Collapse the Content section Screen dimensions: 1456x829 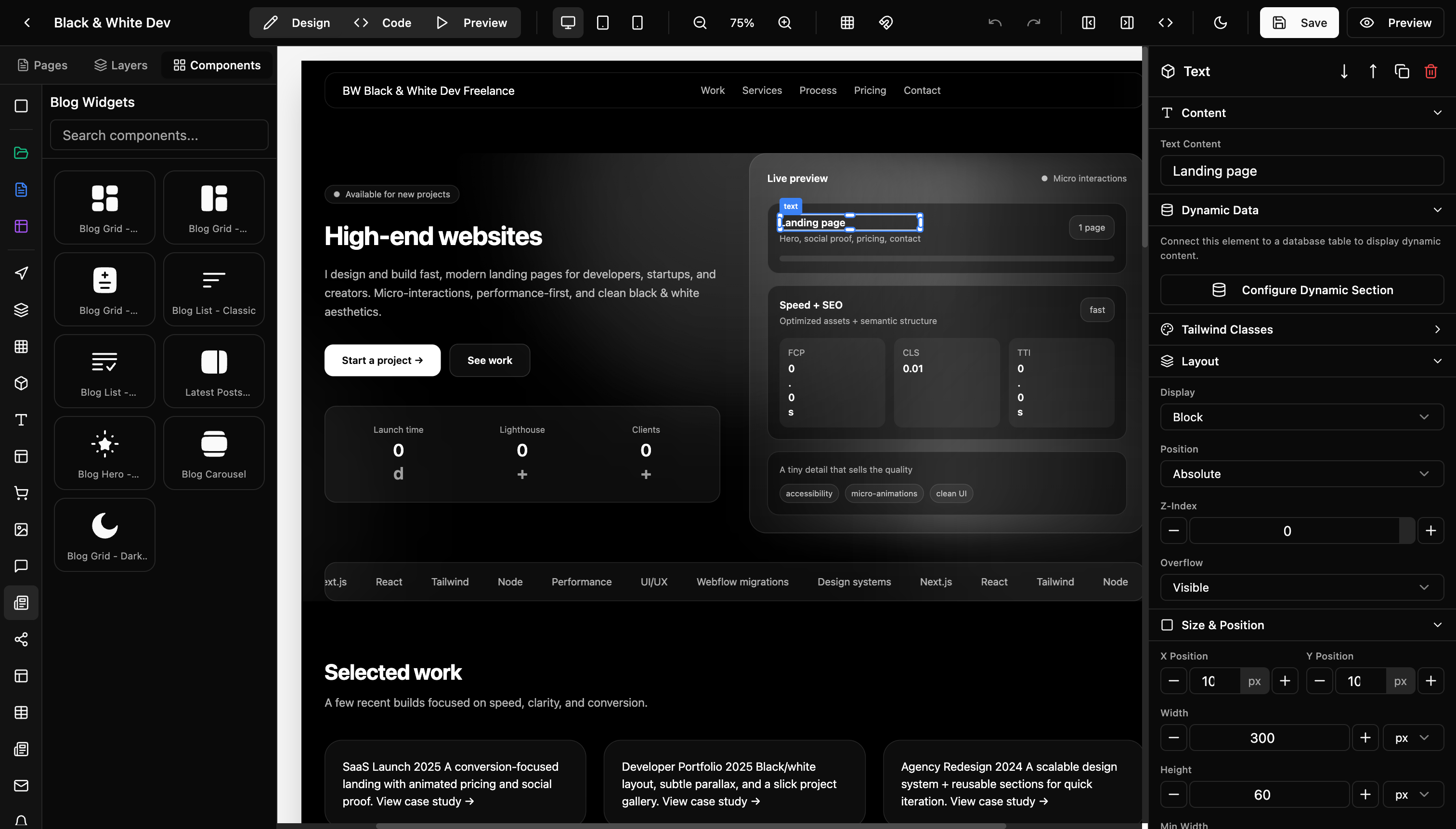click(x=1438, y=112)
